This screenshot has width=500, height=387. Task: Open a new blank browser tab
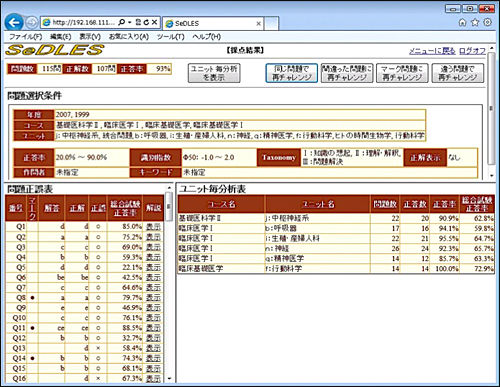[272, 24]
